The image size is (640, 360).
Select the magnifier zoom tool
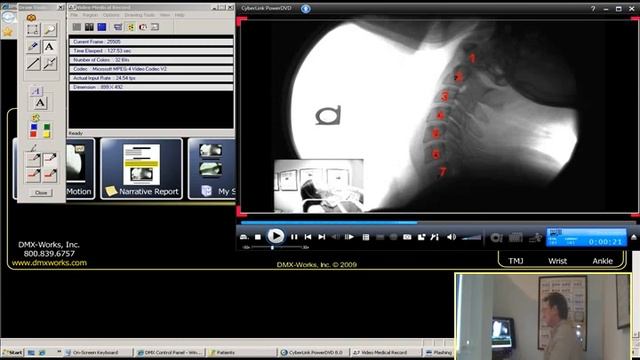[x=50, y=29]
